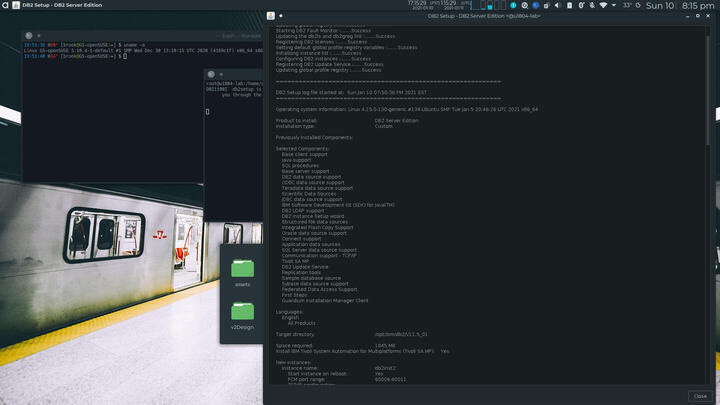Screen dimensions: 720x405
Task: Click the thermometer tray icon
Action: coord(581,6)
